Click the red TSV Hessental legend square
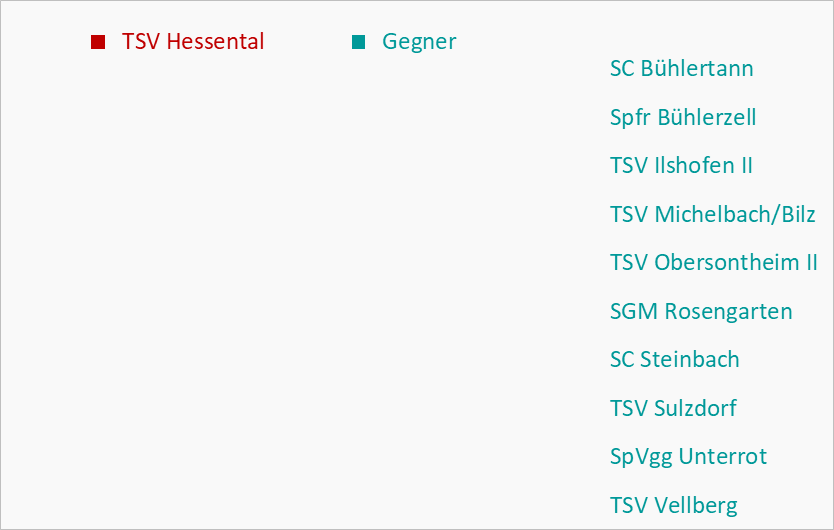 (98, 42)
